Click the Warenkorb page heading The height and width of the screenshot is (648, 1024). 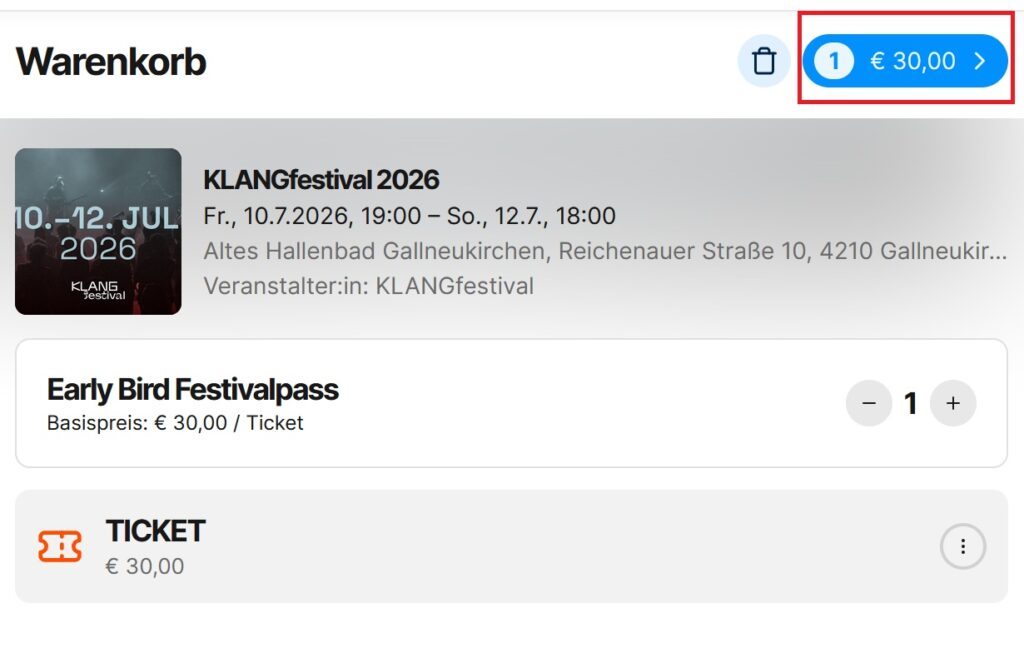click(111, 61)
